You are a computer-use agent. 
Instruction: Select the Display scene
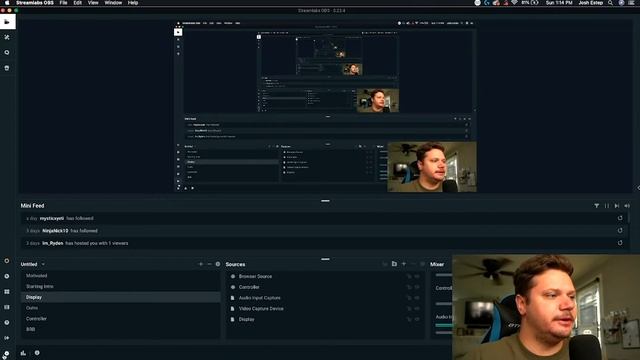[121, 297]
